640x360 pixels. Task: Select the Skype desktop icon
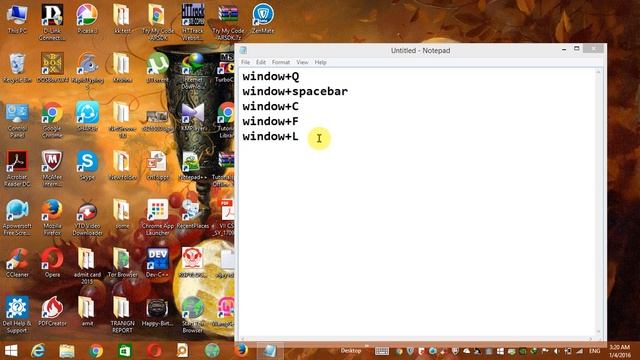pyautogui.click(x=87, y=165)
